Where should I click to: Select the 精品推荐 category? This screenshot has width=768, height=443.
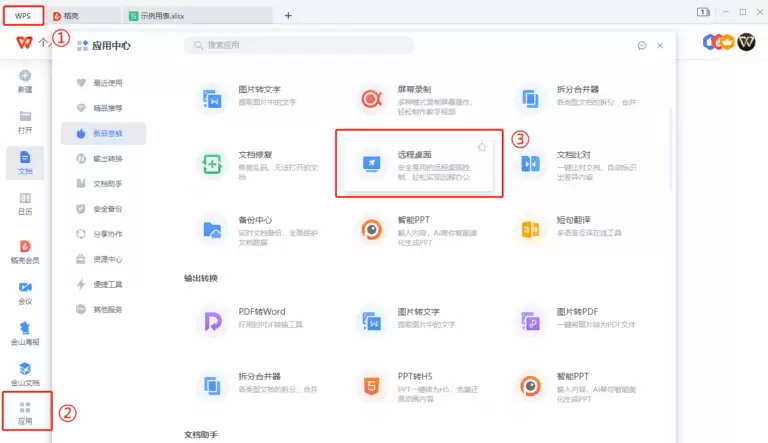[x=100, y=108]
